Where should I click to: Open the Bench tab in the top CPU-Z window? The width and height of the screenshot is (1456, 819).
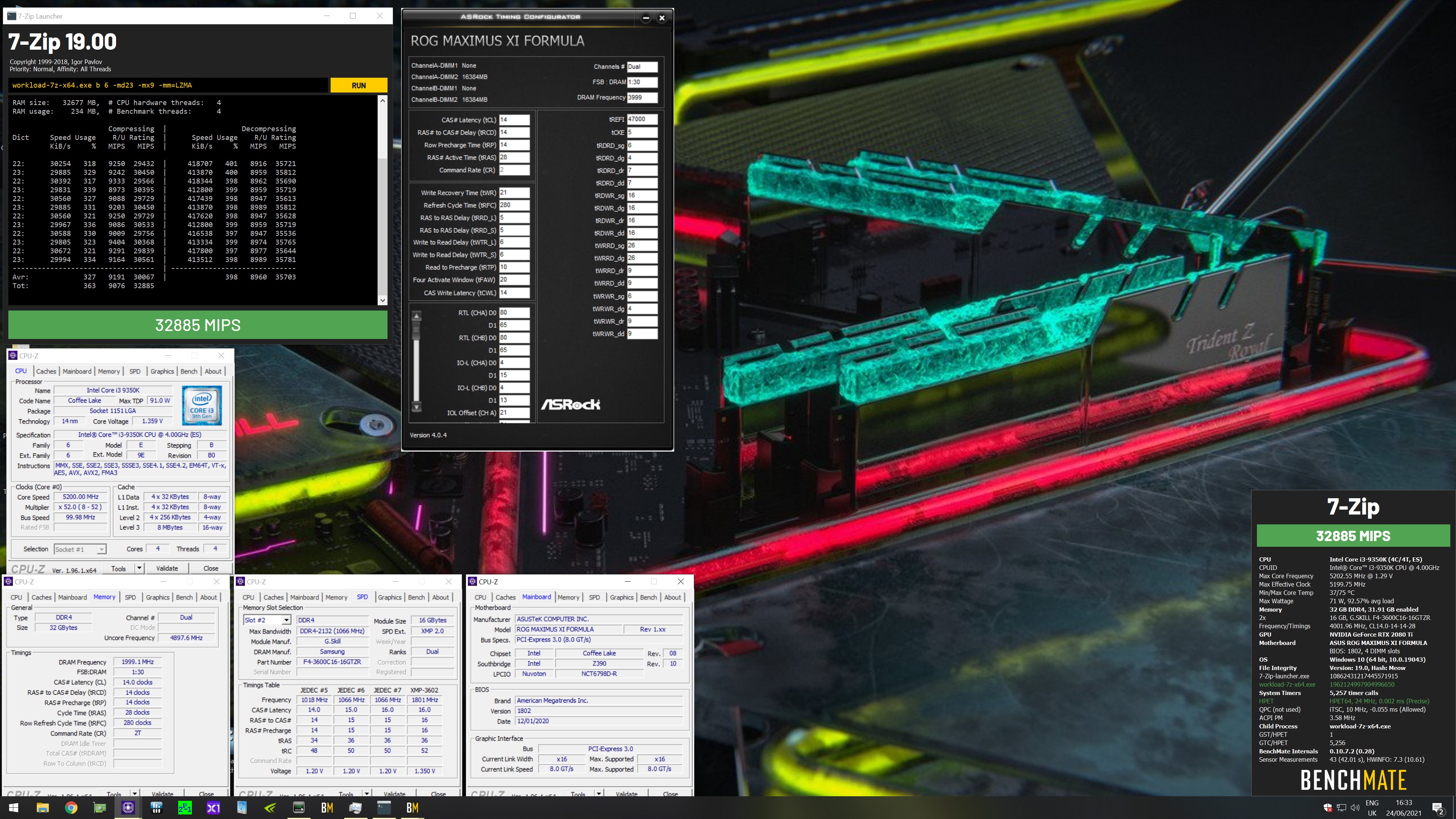point(189,371)
